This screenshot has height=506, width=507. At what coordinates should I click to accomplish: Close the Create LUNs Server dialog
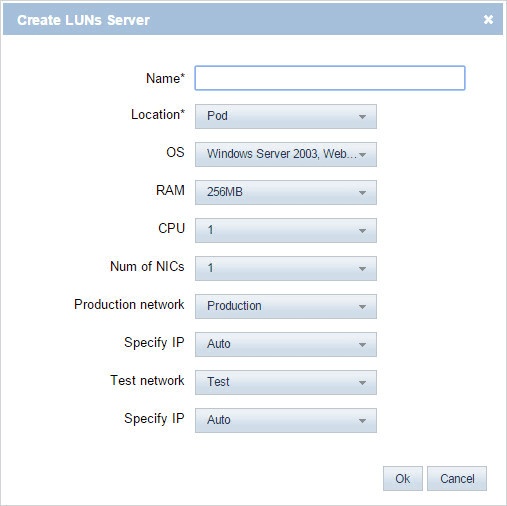click(x=488, y=20)
